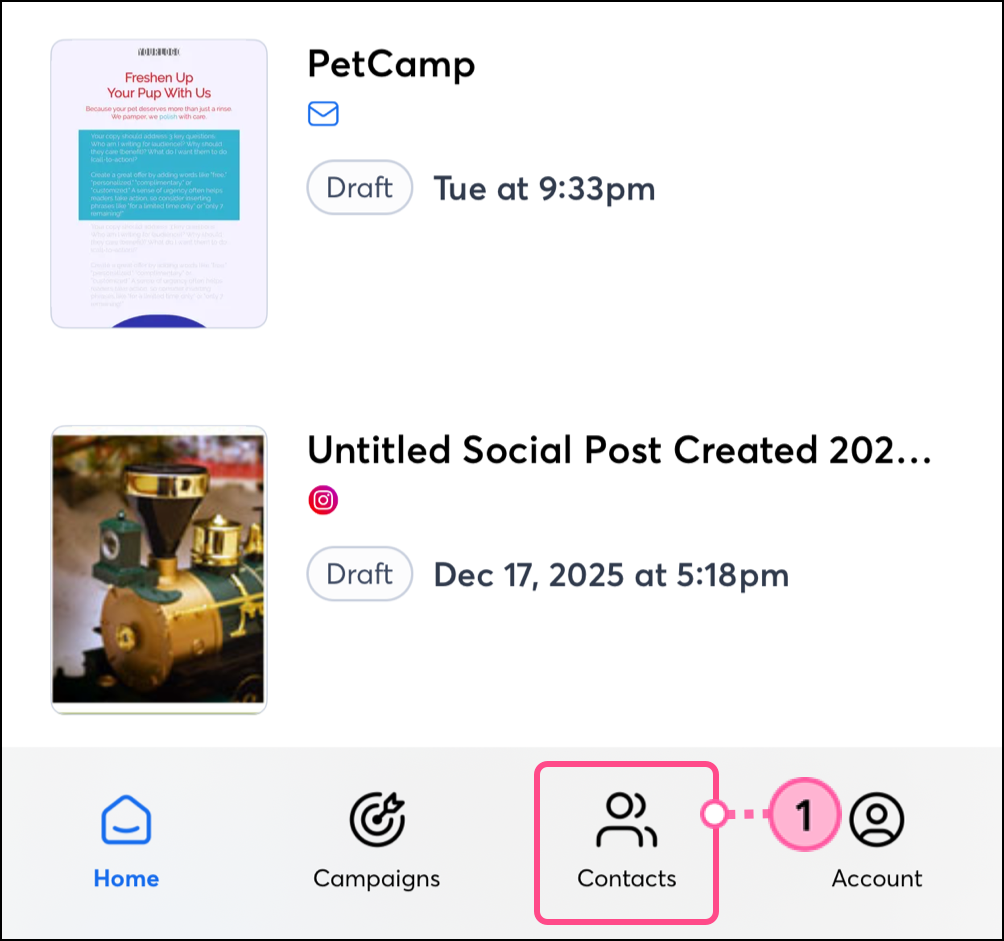Screen dimensions: 1004x941
Task: Click the Dec 17, 2025 timestamp
Action: tap(611, 575)
